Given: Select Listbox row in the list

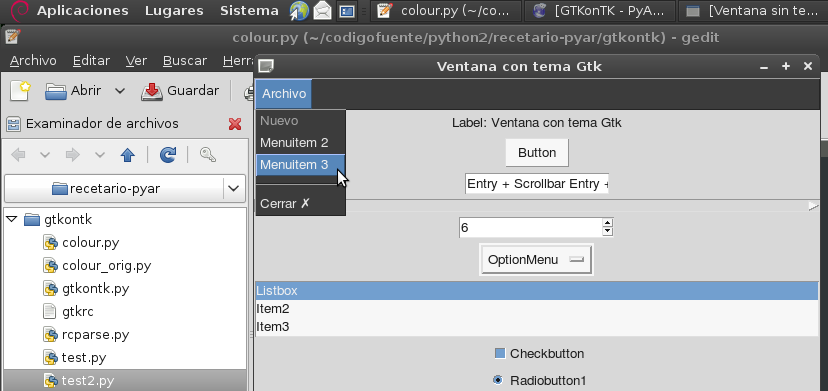Looking at the screenshot, I should (537, 291).
